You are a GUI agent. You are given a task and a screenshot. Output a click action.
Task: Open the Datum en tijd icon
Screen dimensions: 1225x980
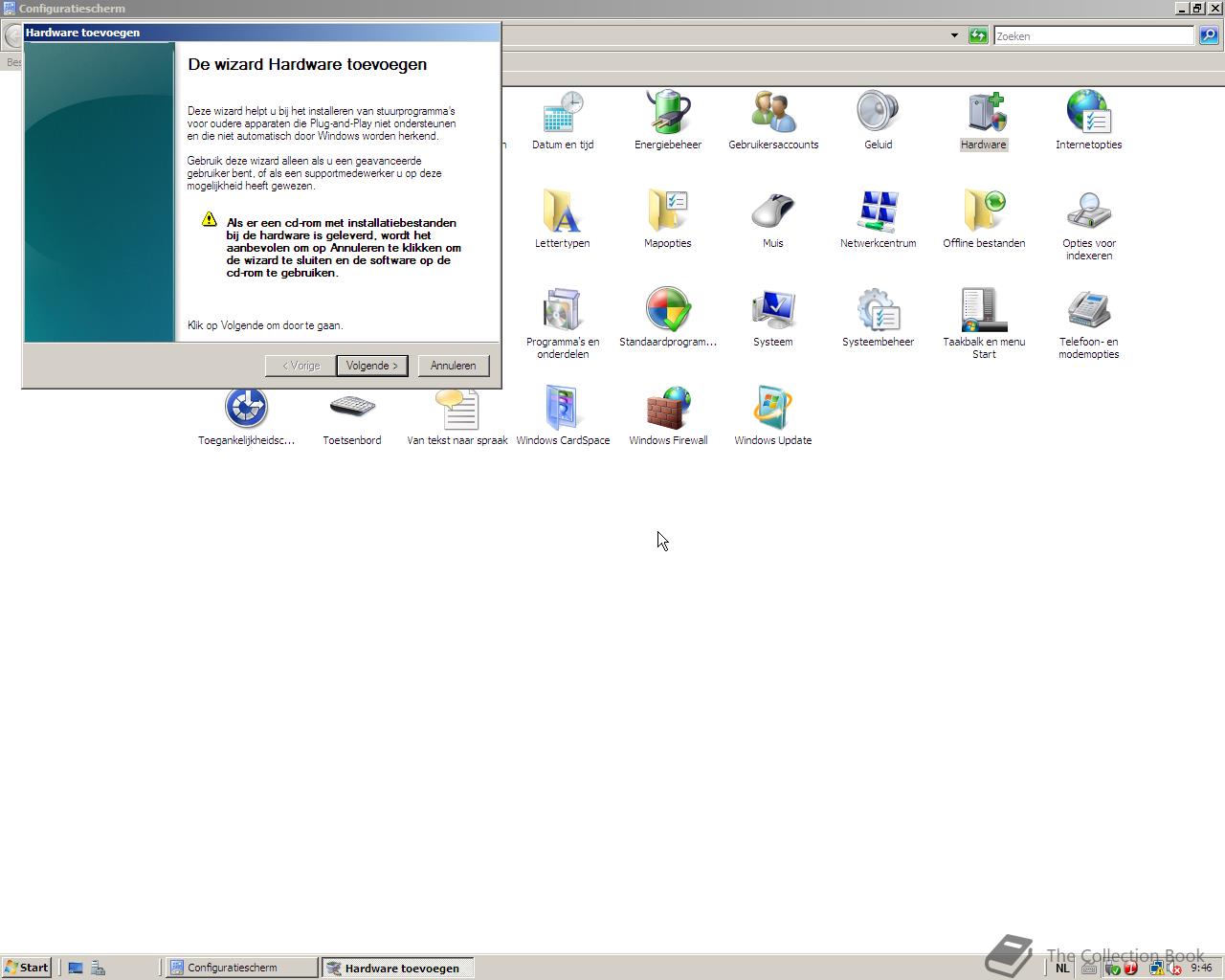tap(563, 121)
